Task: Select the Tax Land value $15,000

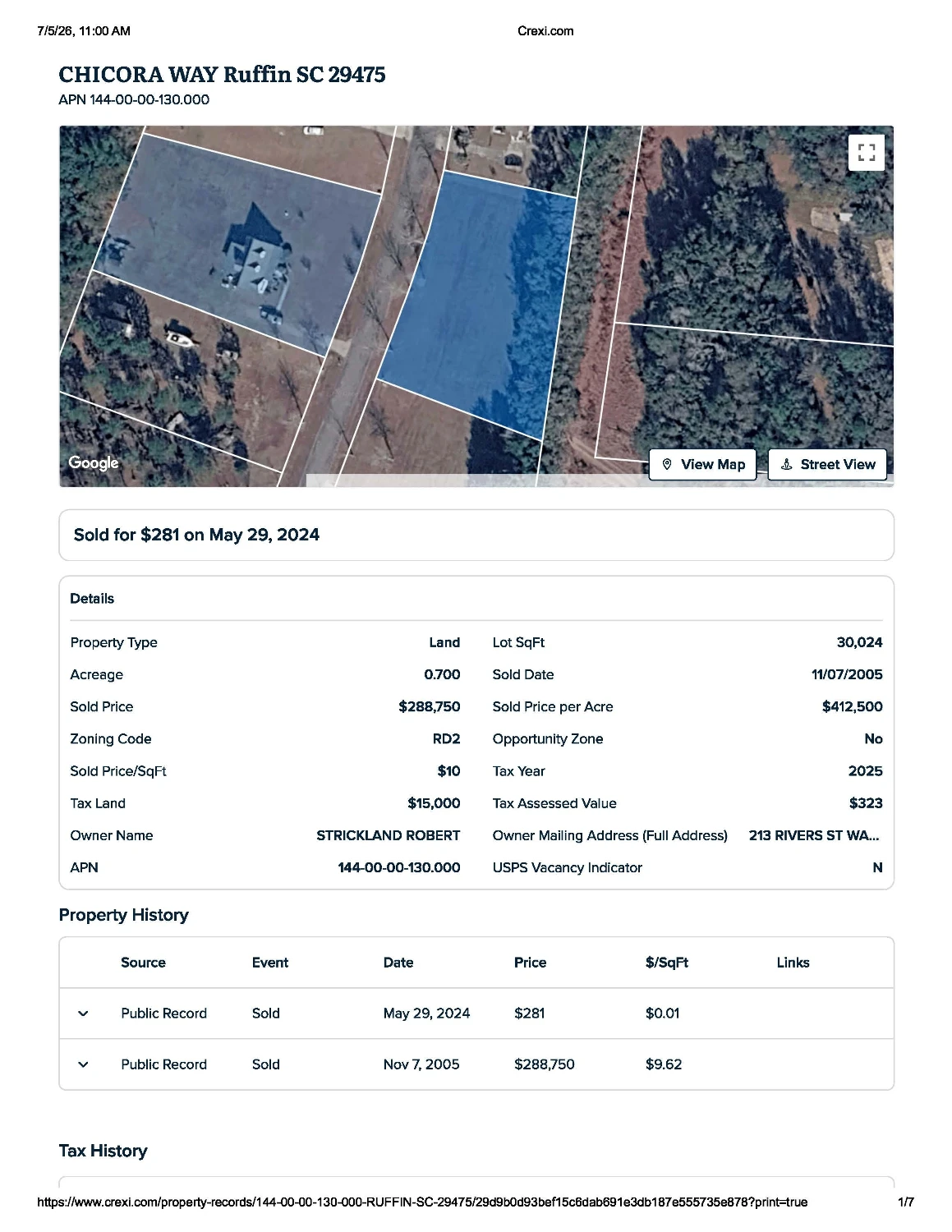Action: pyautogui.click(x=434, y=803)
